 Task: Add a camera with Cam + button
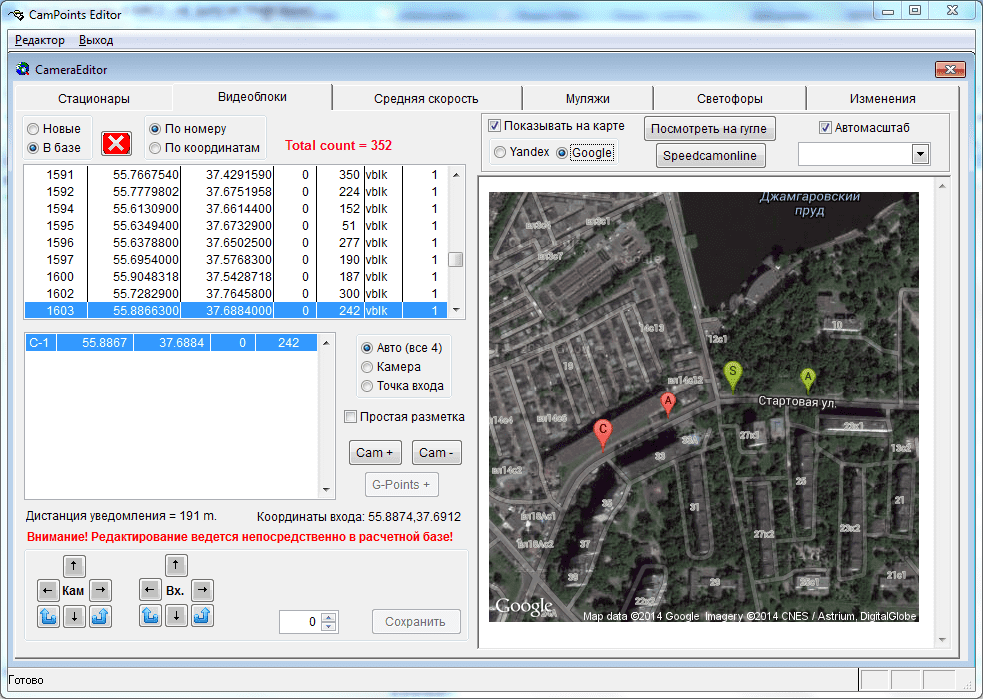click(x=375, y=453)
